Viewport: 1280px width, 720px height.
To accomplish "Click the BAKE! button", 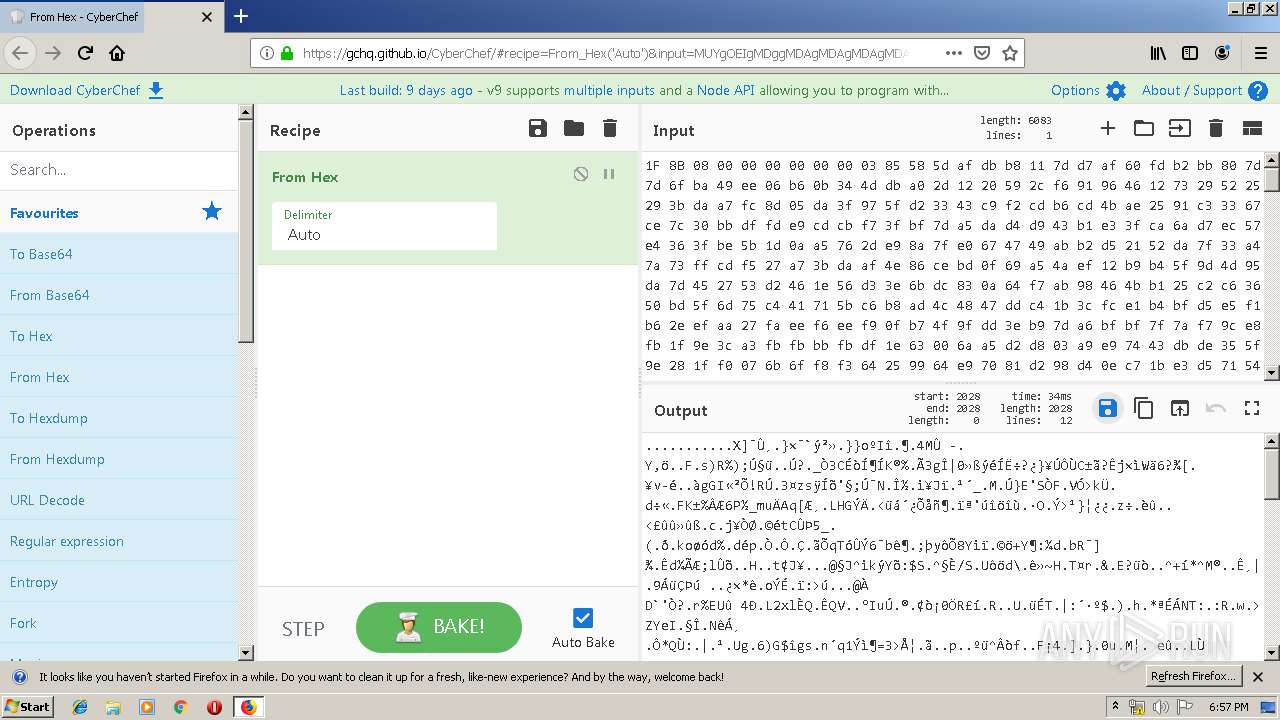I will click(439, 627).
